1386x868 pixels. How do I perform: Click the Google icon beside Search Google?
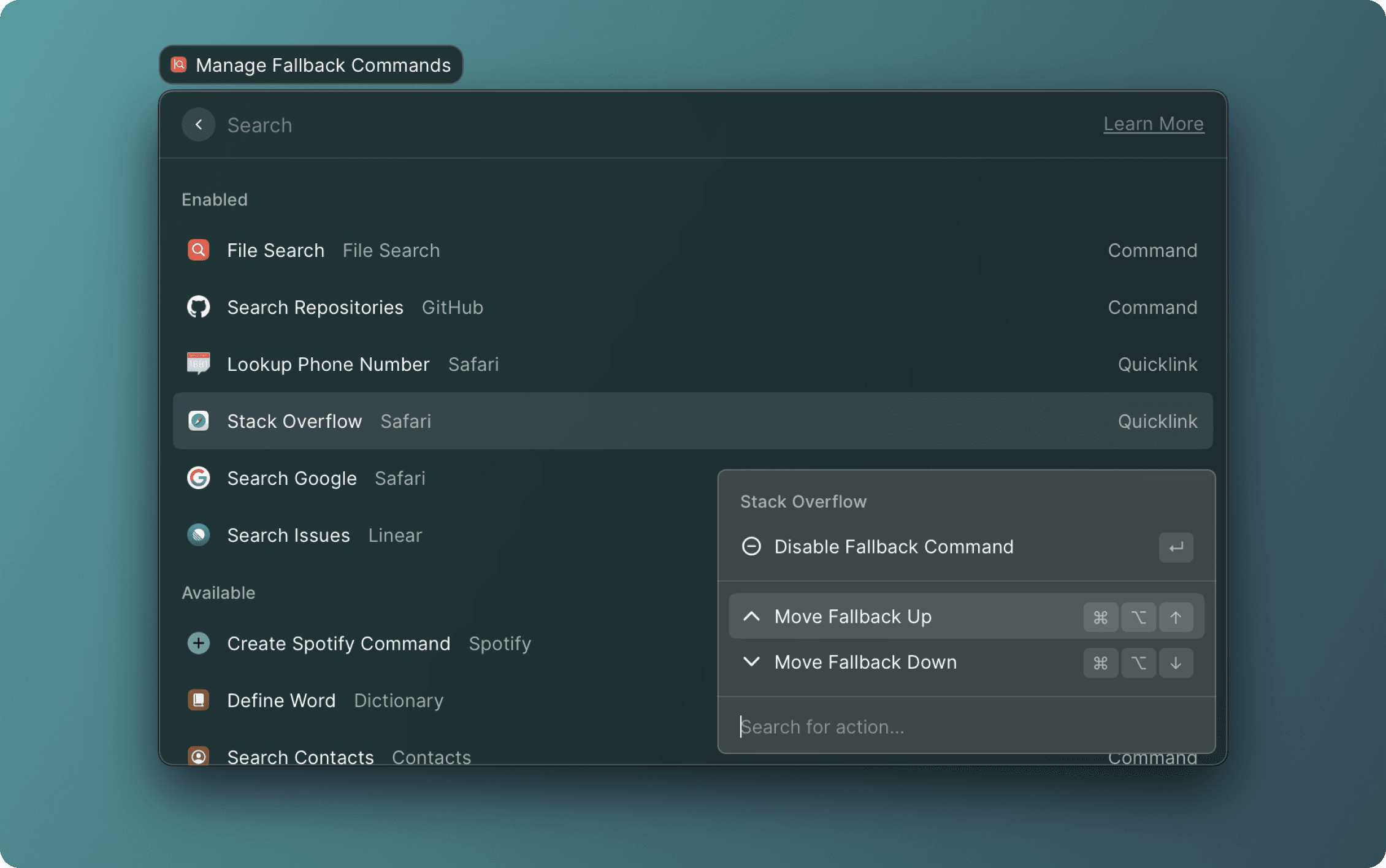pos(198,478)
